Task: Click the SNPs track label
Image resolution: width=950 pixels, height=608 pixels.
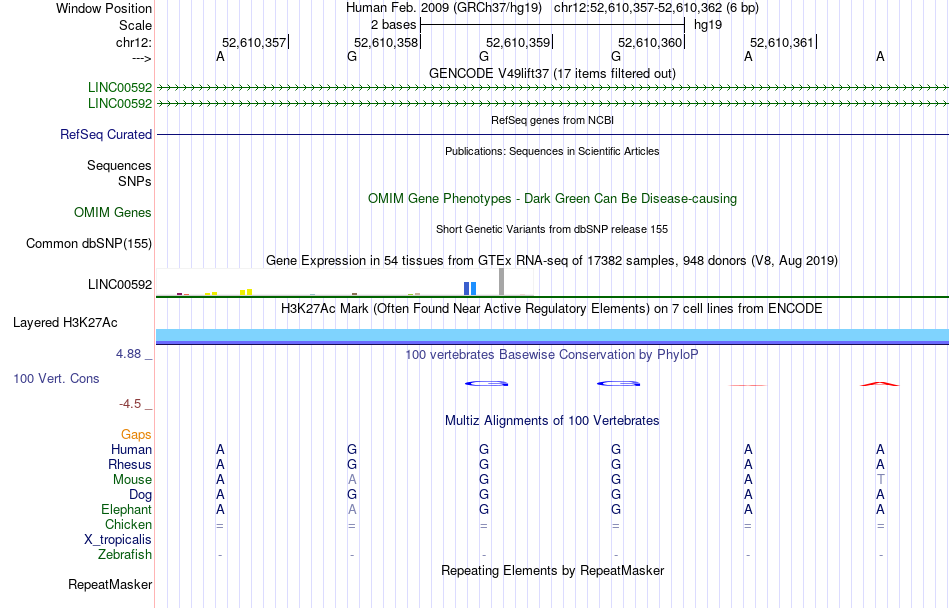Action: (x=135, y=181)
